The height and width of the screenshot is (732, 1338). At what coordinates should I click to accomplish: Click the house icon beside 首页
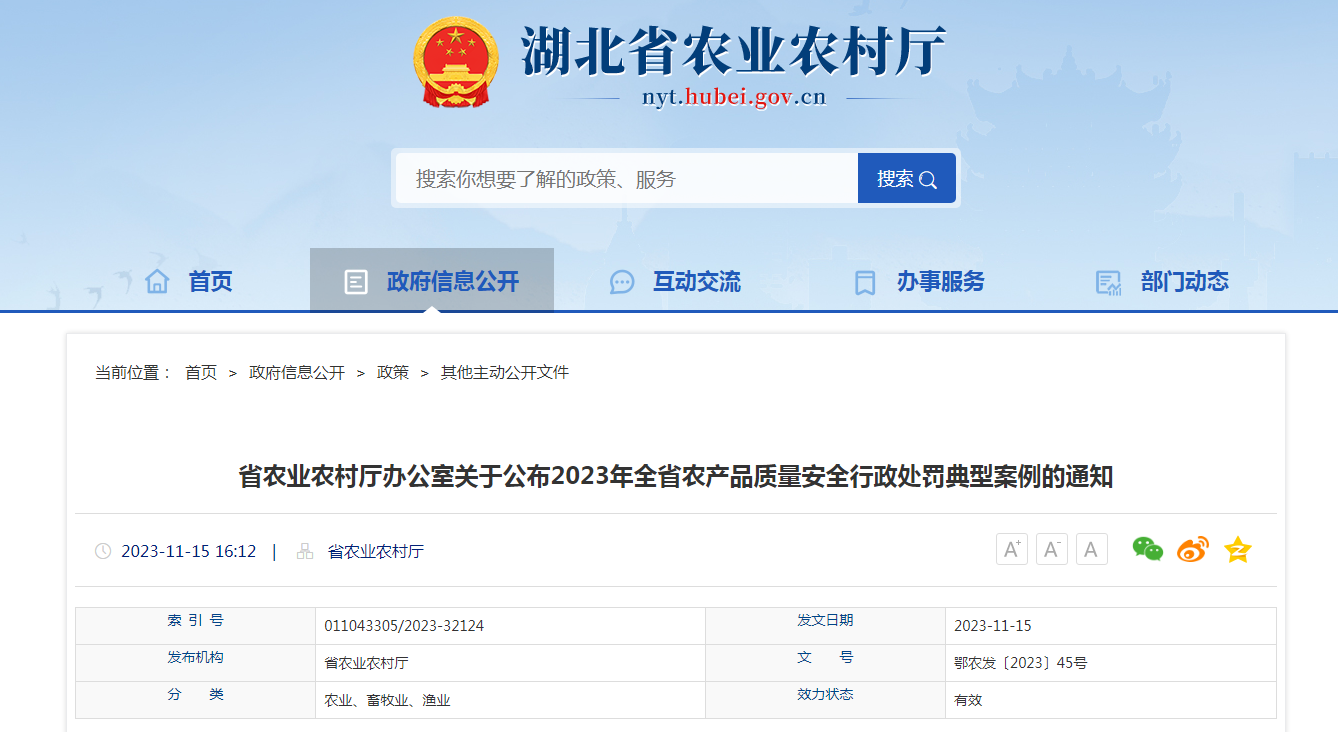[157, 281]
